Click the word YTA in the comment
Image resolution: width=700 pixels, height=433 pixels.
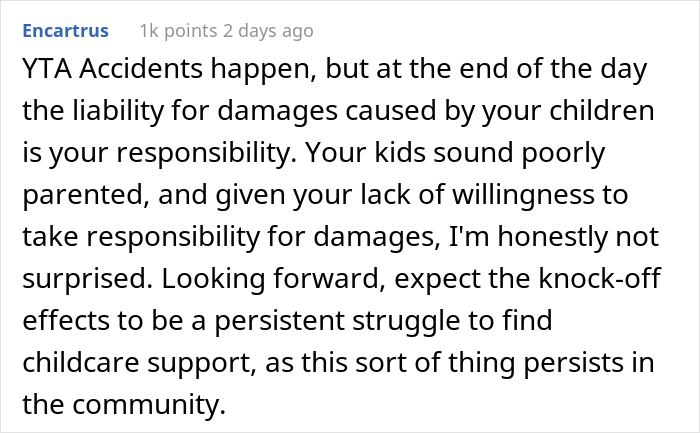click(x=47, y=69)
